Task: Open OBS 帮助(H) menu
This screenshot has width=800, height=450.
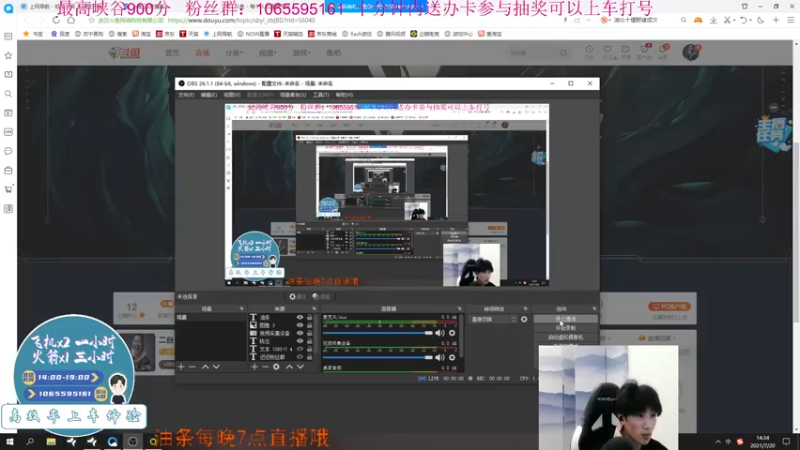Action: click(x=344, y=95)
